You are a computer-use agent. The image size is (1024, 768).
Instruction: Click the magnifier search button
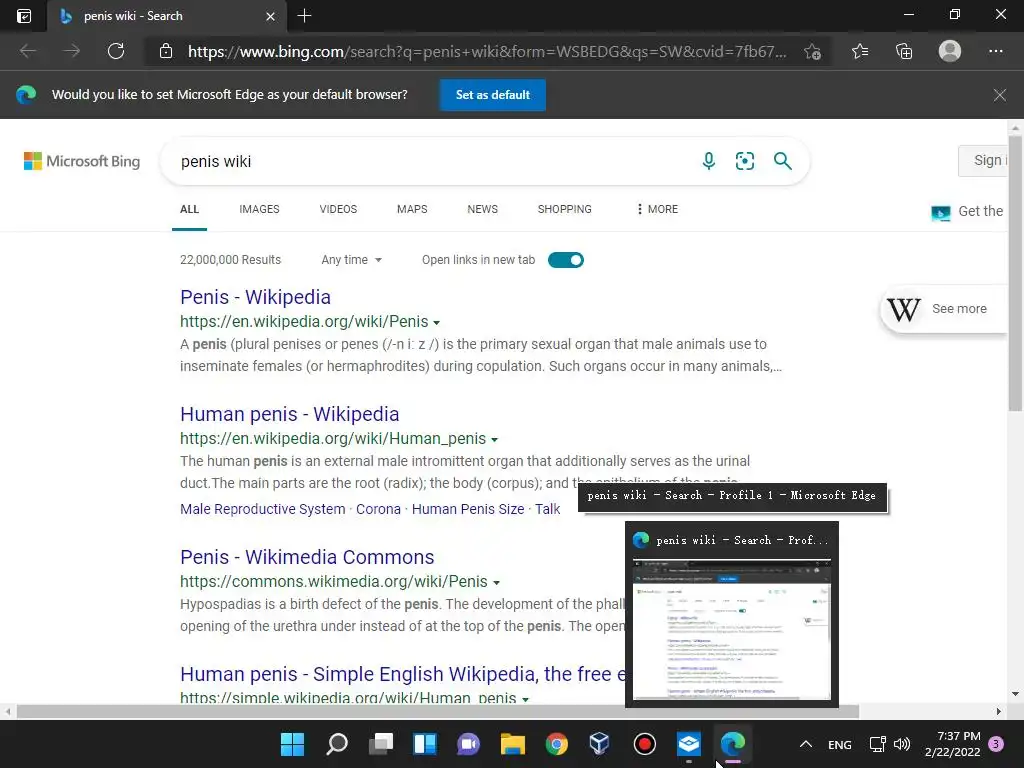782,161
